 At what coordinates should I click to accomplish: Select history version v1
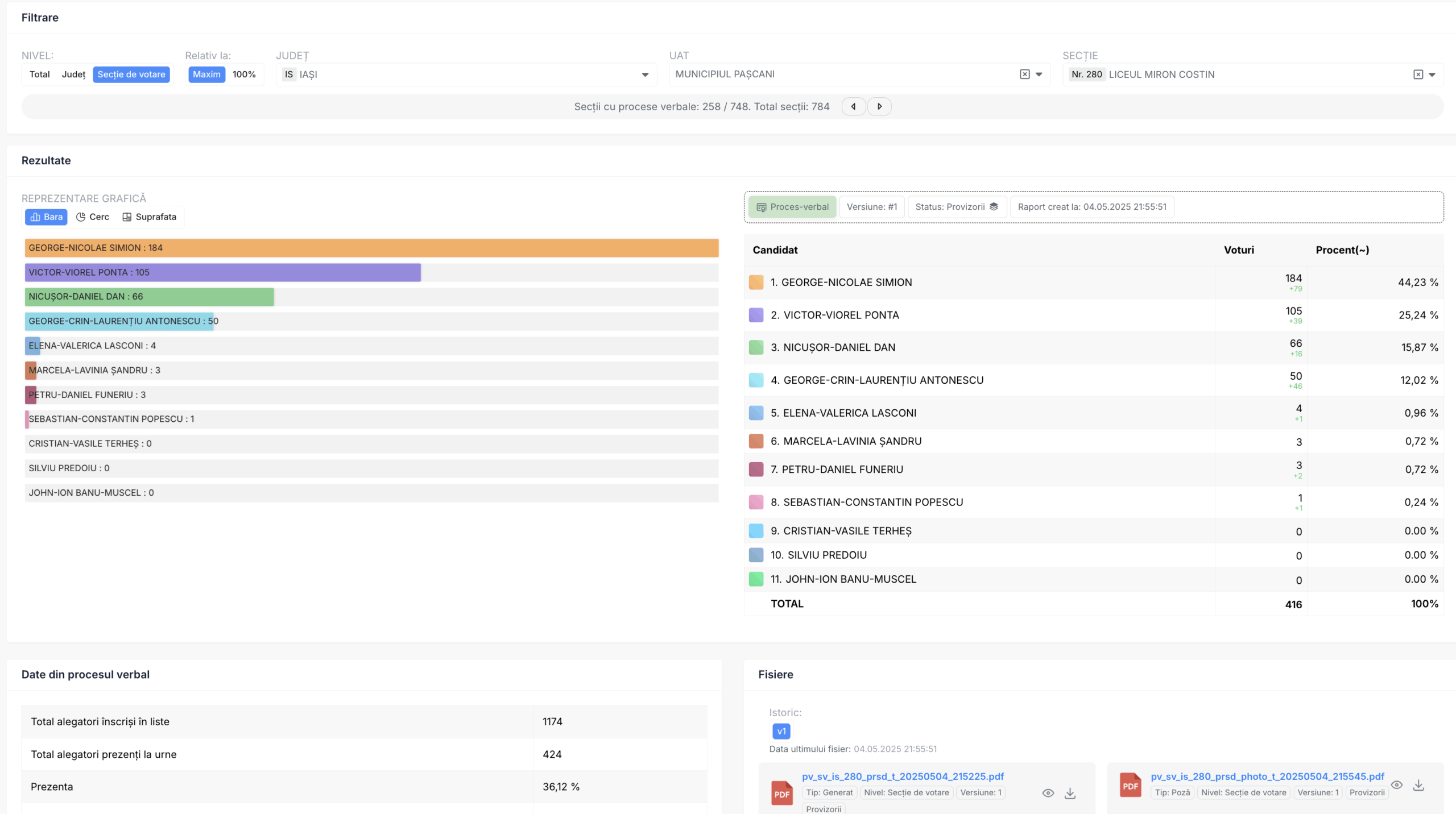781,731
